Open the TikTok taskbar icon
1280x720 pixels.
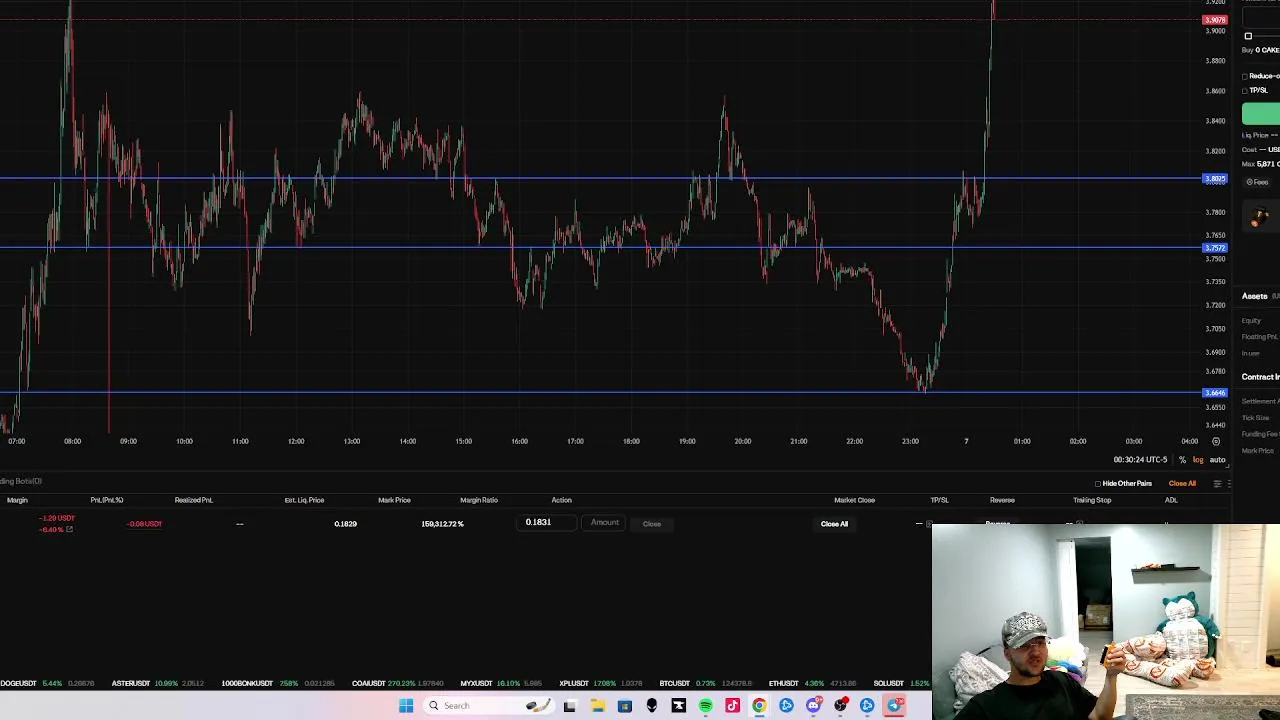point(732,706)
